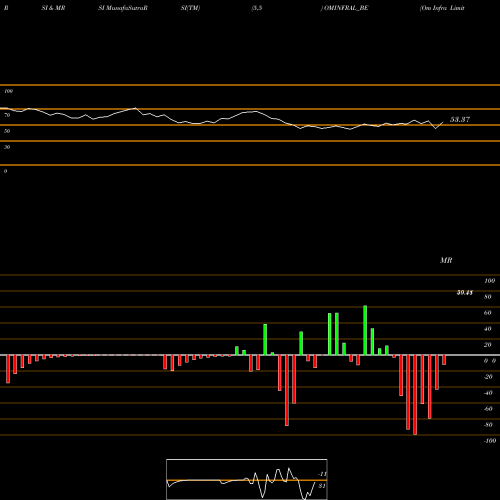The image size is (500, 500).
Task: Click the RSI axis label '30'
Action: pyautogui.click(x=7, y=147)
